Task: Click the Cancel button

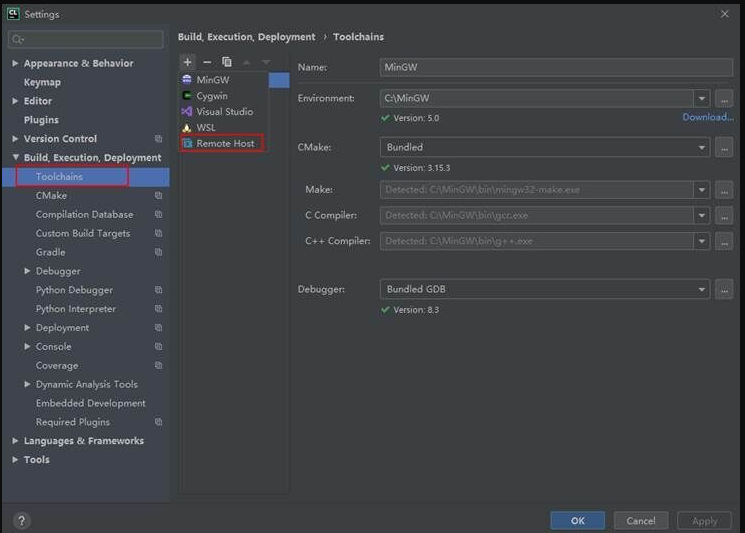Action: pos(640,521)
